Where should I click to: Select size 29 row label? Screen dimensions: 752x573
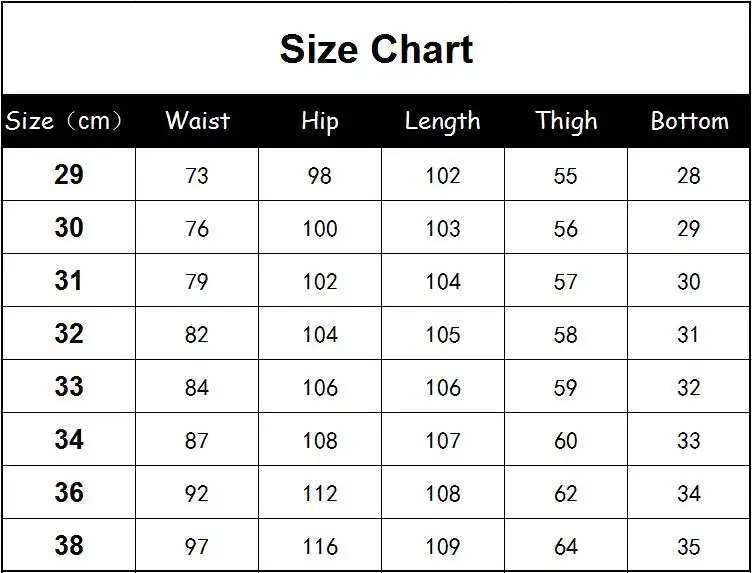pyautogui.click(x=69, y=175)
